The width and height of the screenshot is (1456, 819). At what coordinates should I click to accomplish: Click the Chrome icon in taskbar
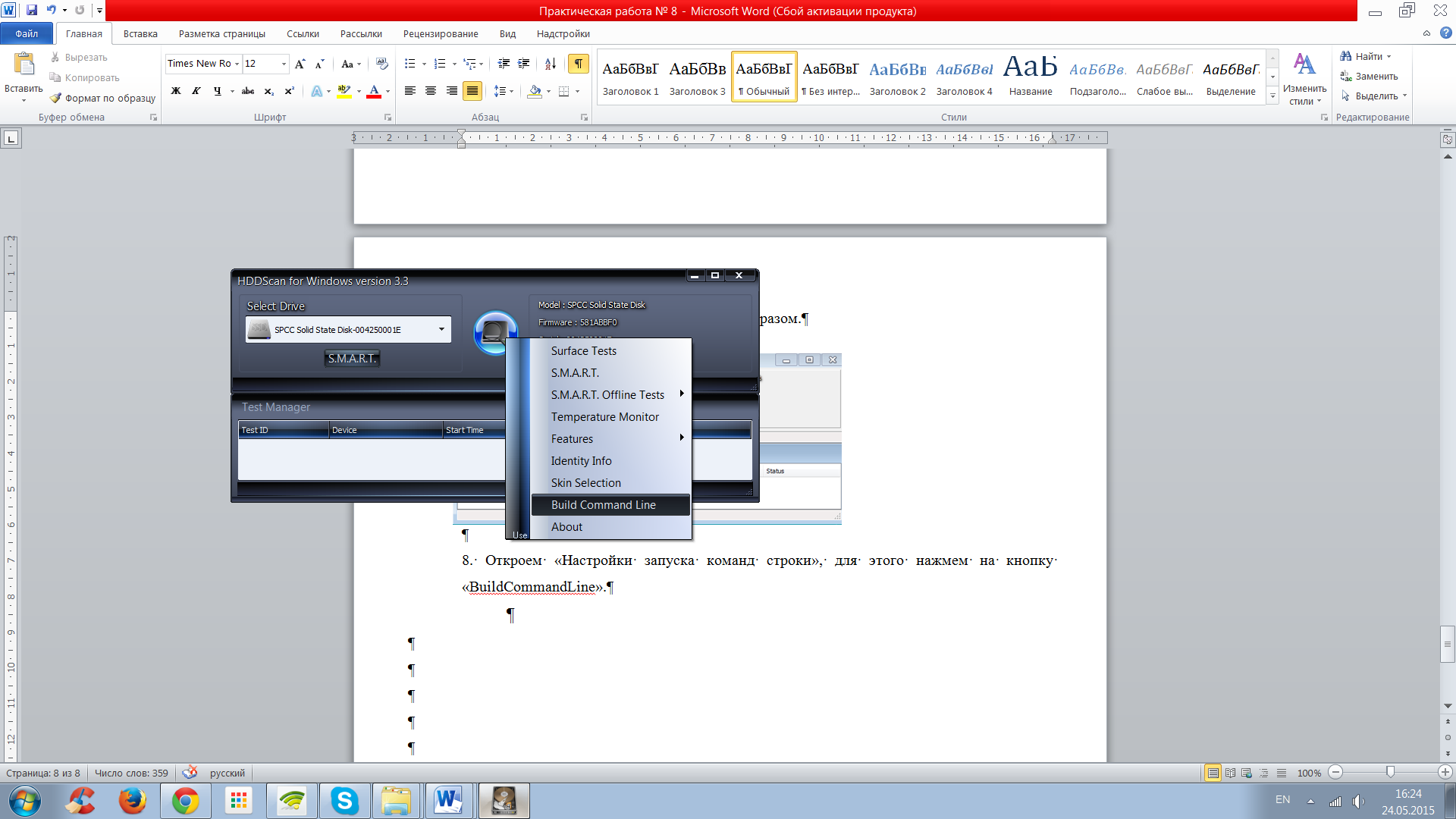pos(185,801)
